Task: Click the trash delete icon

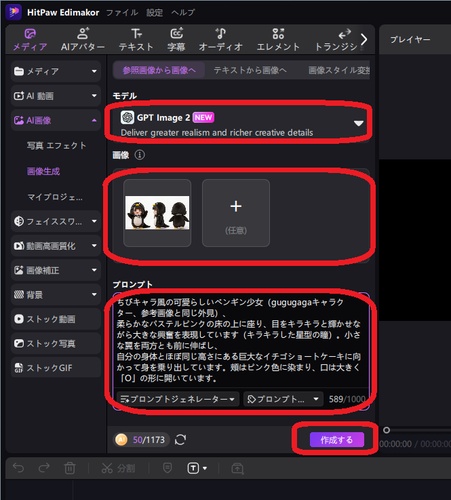Action: pyautogui.click(x=70, y=468)
